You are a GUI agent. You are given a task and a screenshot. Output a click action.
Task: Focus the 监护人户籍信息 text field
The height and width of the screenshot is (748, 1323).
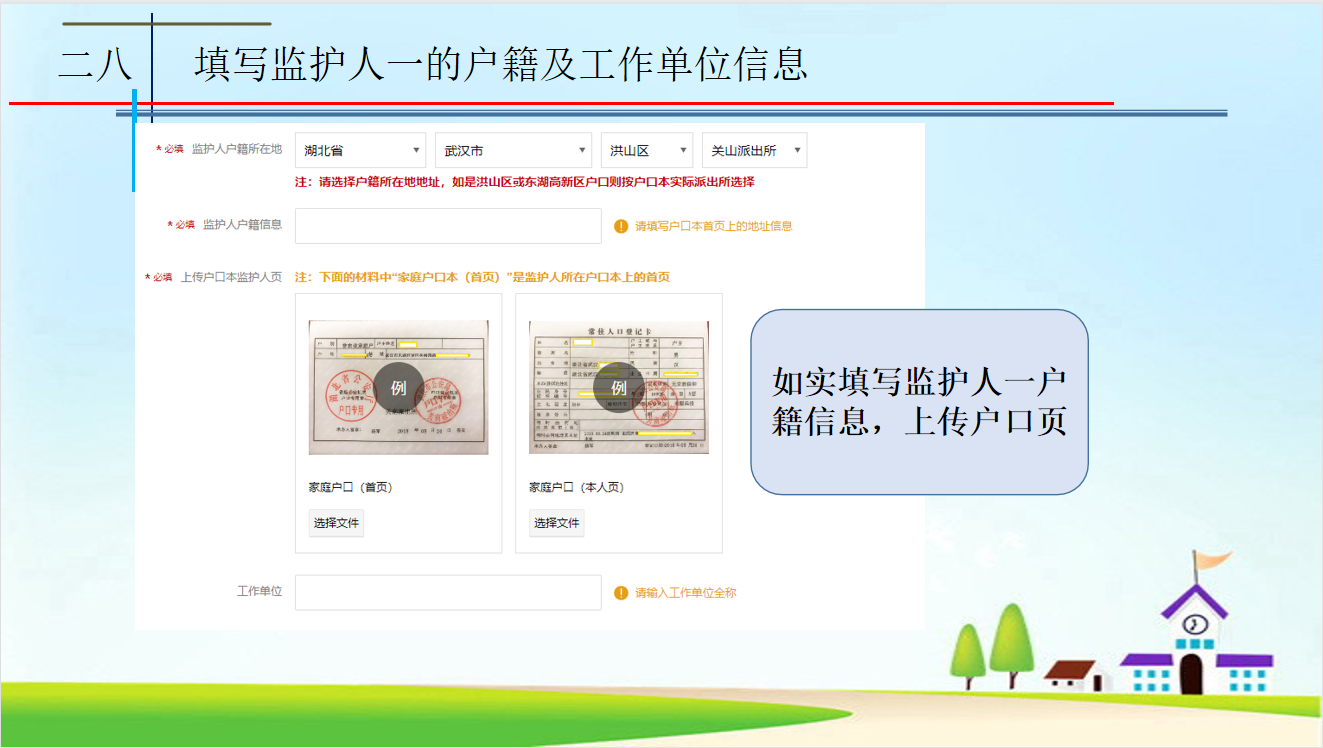click(448, 226)
